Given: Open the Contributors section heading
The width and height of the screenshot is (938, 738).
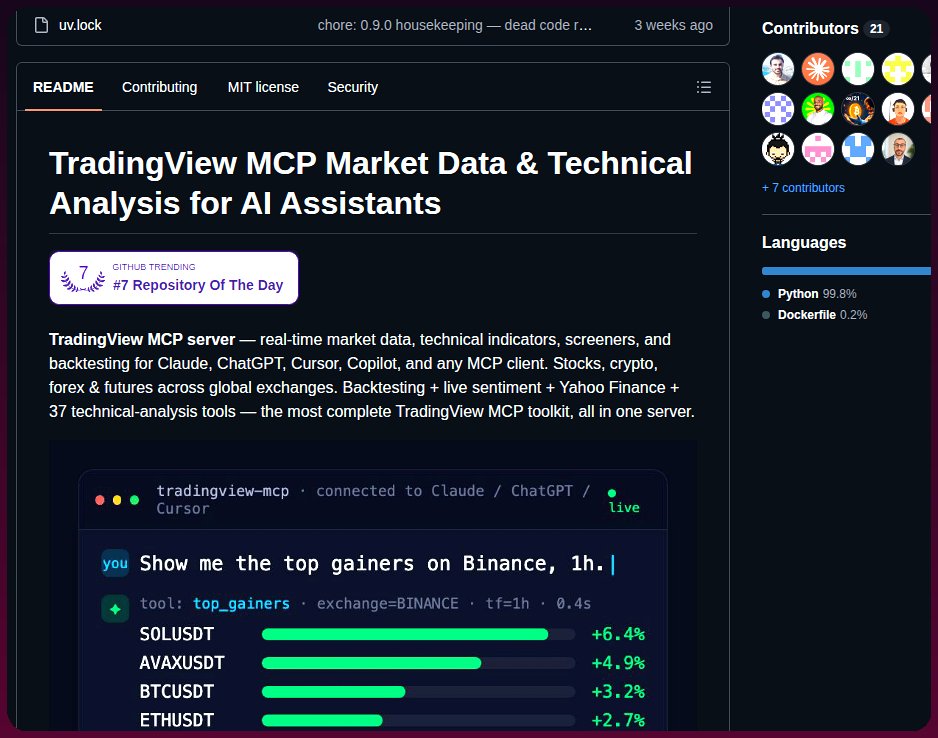Looking at the screenshot, I should pos(810,28).
